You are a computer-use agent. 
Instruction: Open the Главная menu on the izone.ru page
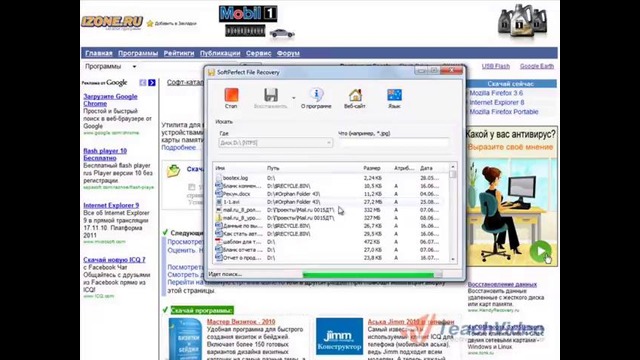point(99,53)
